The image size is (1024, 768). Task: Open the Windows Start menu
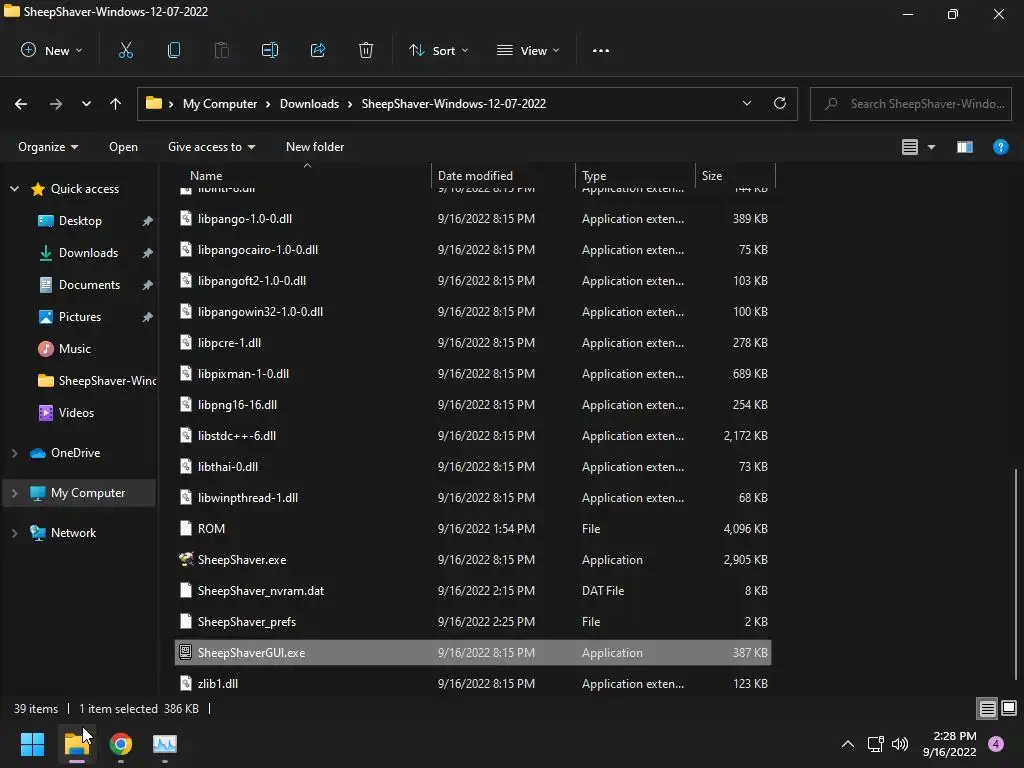point(32,744)
